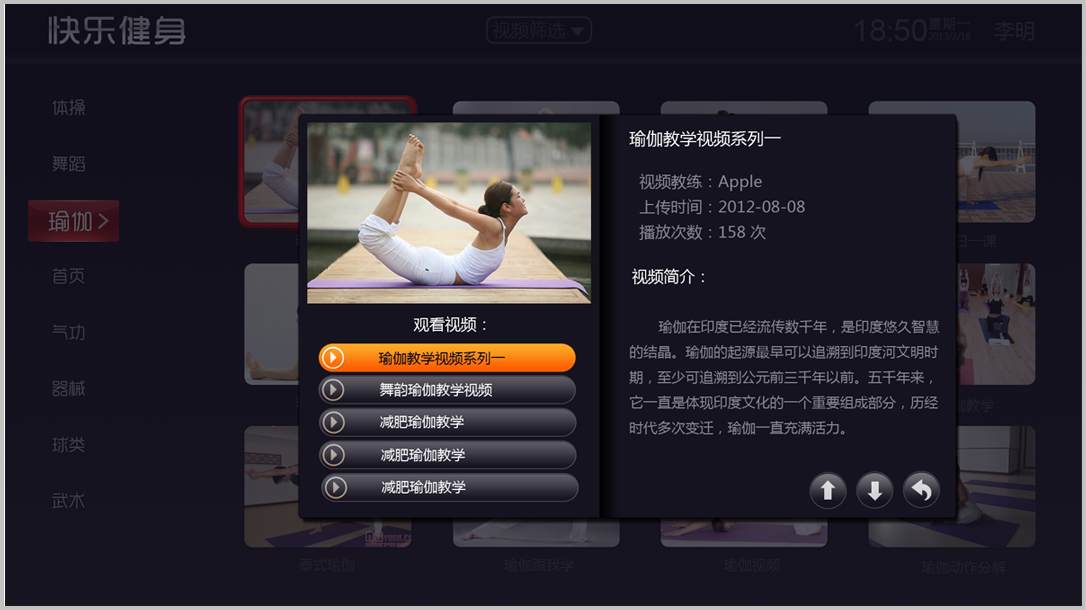Click play icon on the bottom 减肥瑜伽教学 row
The image size is (1086, 610).
pos(335,488)
